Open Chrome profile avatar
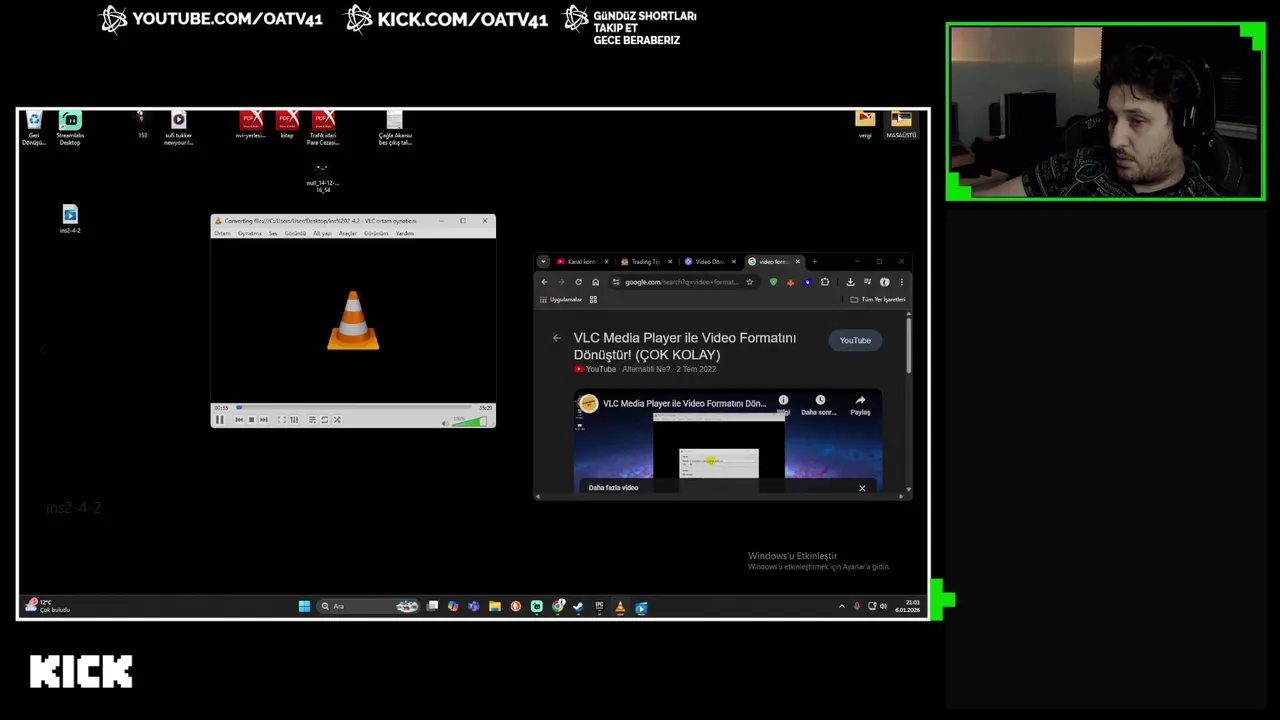1280x720 pixels. coord(884,282)
